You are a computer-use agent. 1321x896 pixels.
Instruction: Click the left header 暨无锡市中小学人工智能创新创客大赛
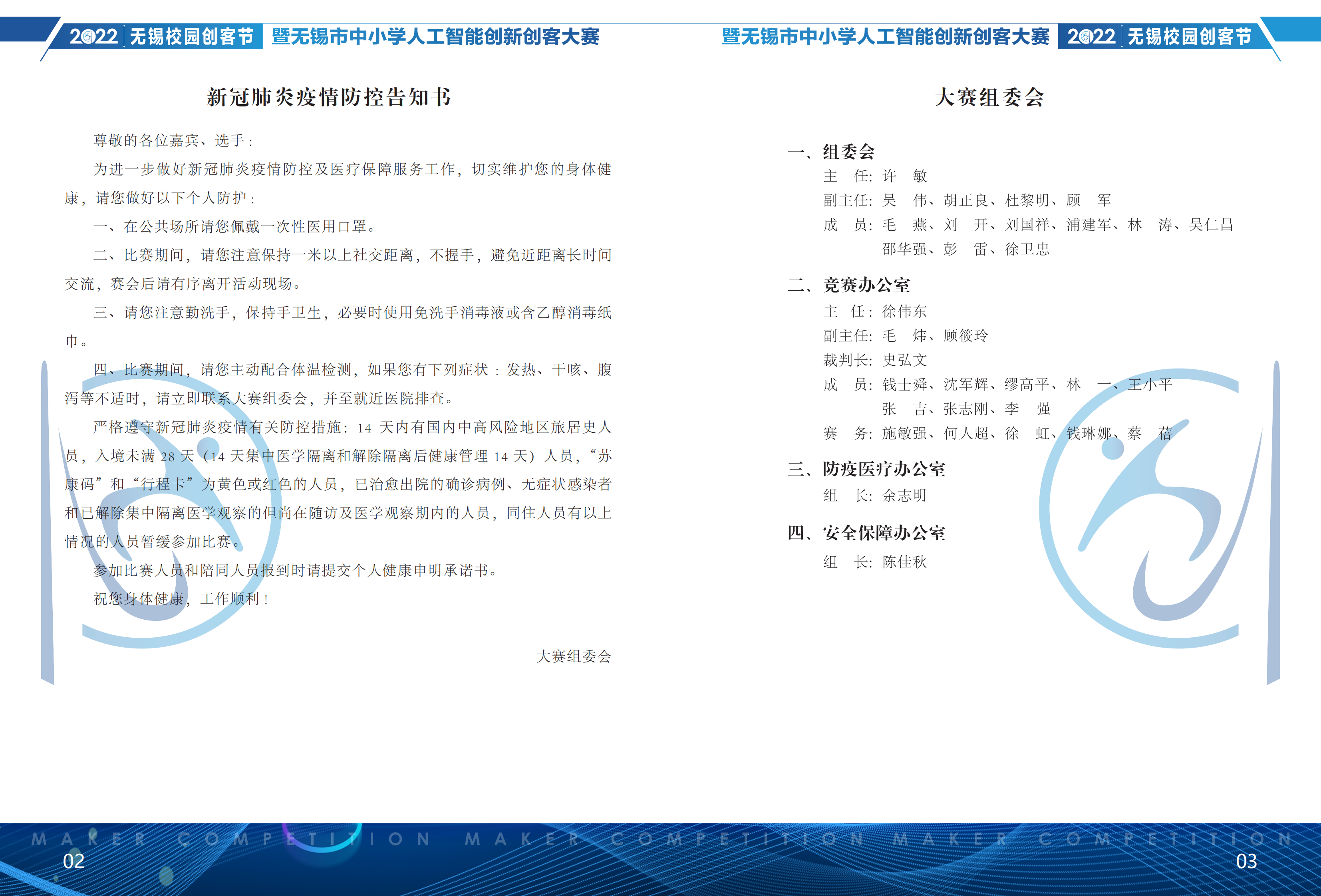[435, 36]
